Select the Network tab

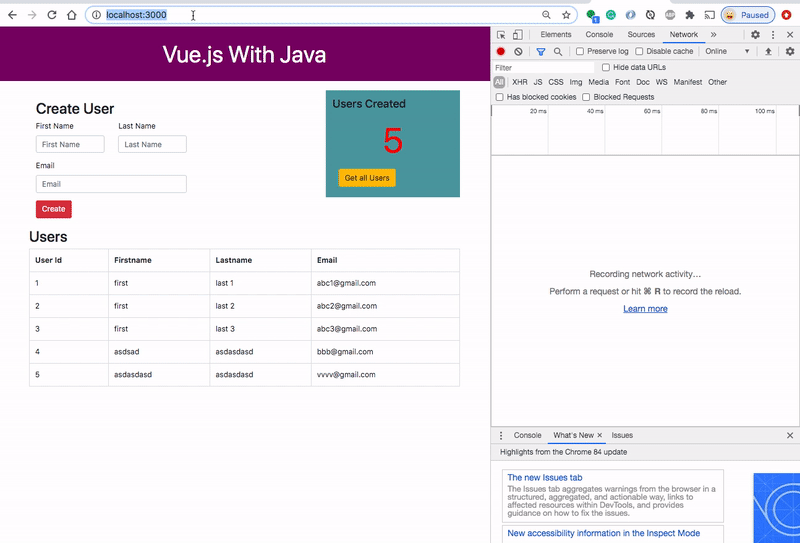click(684, 35)
